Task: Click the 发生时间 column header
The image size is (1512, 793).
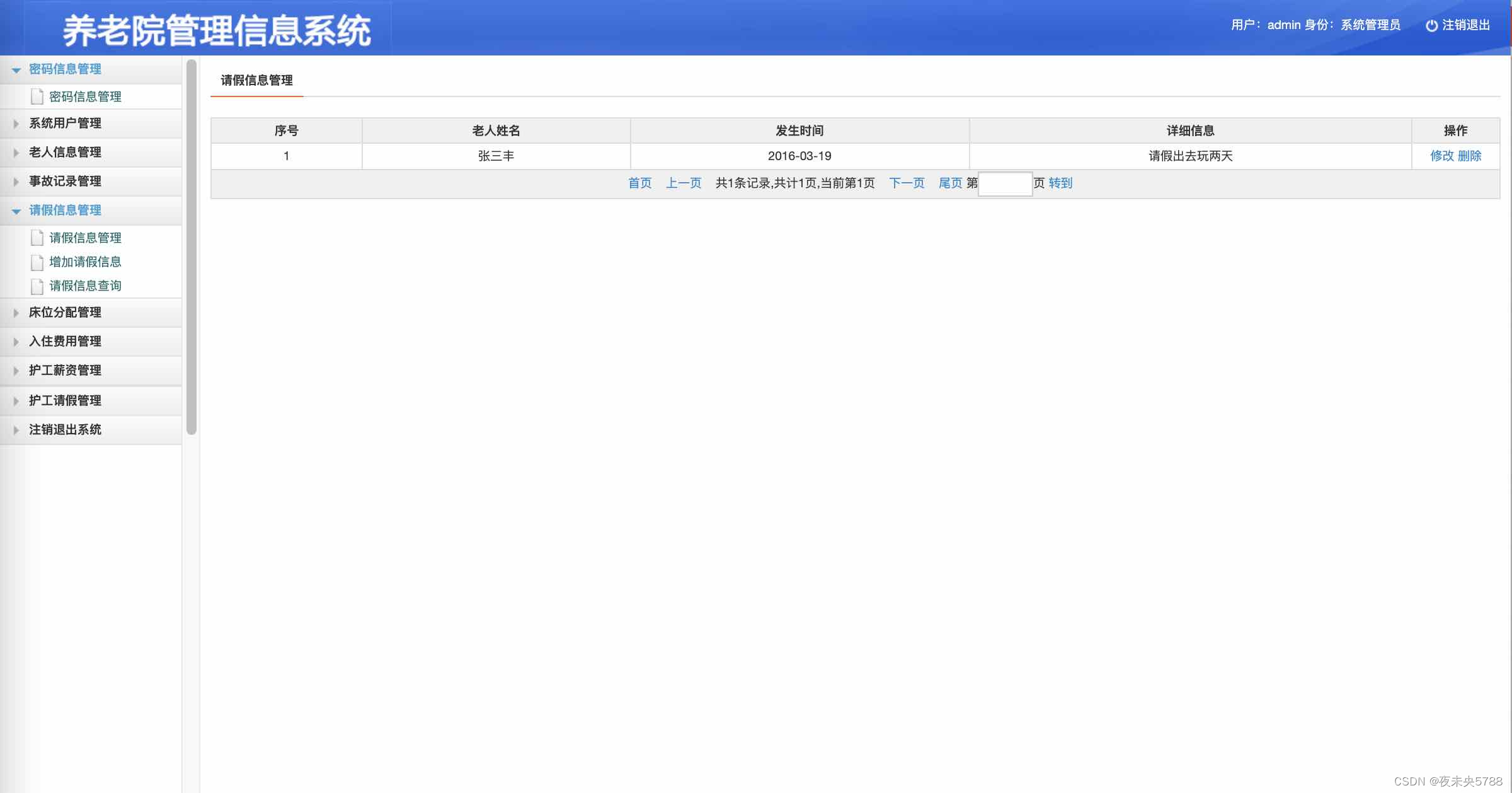Action: [799, 130]
